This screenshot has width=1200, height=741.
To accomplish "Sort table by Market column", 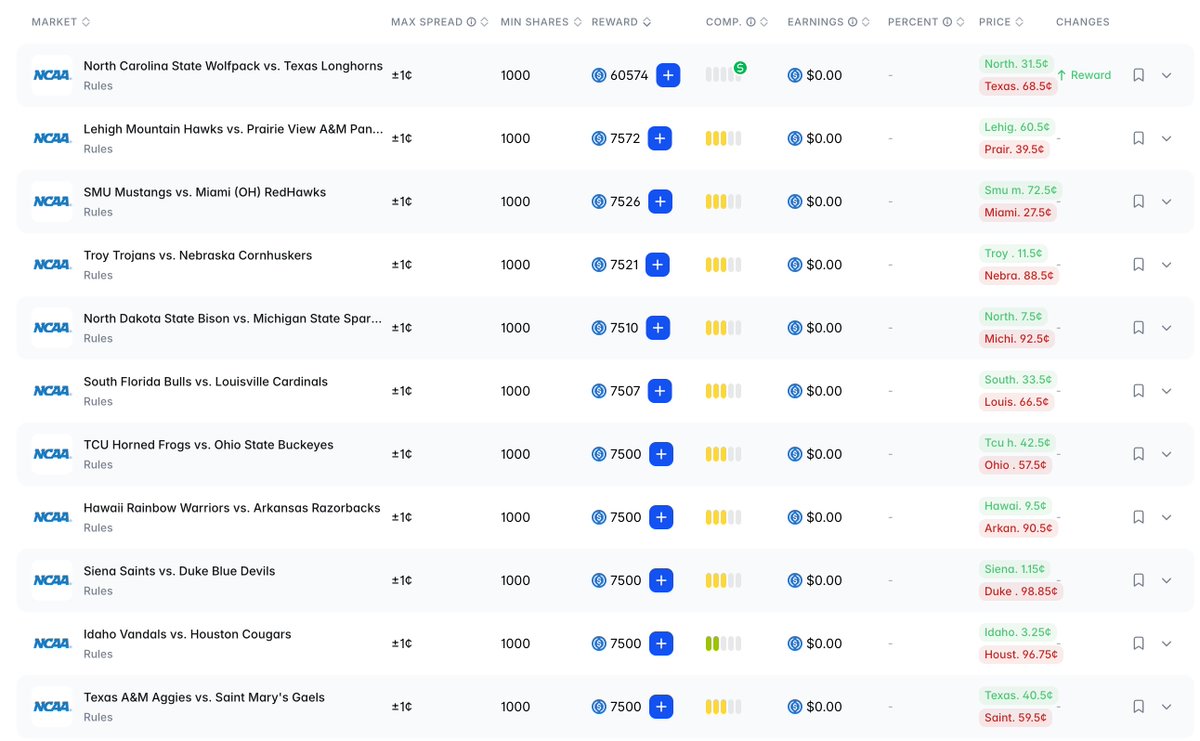I will [x=60, y=22].
